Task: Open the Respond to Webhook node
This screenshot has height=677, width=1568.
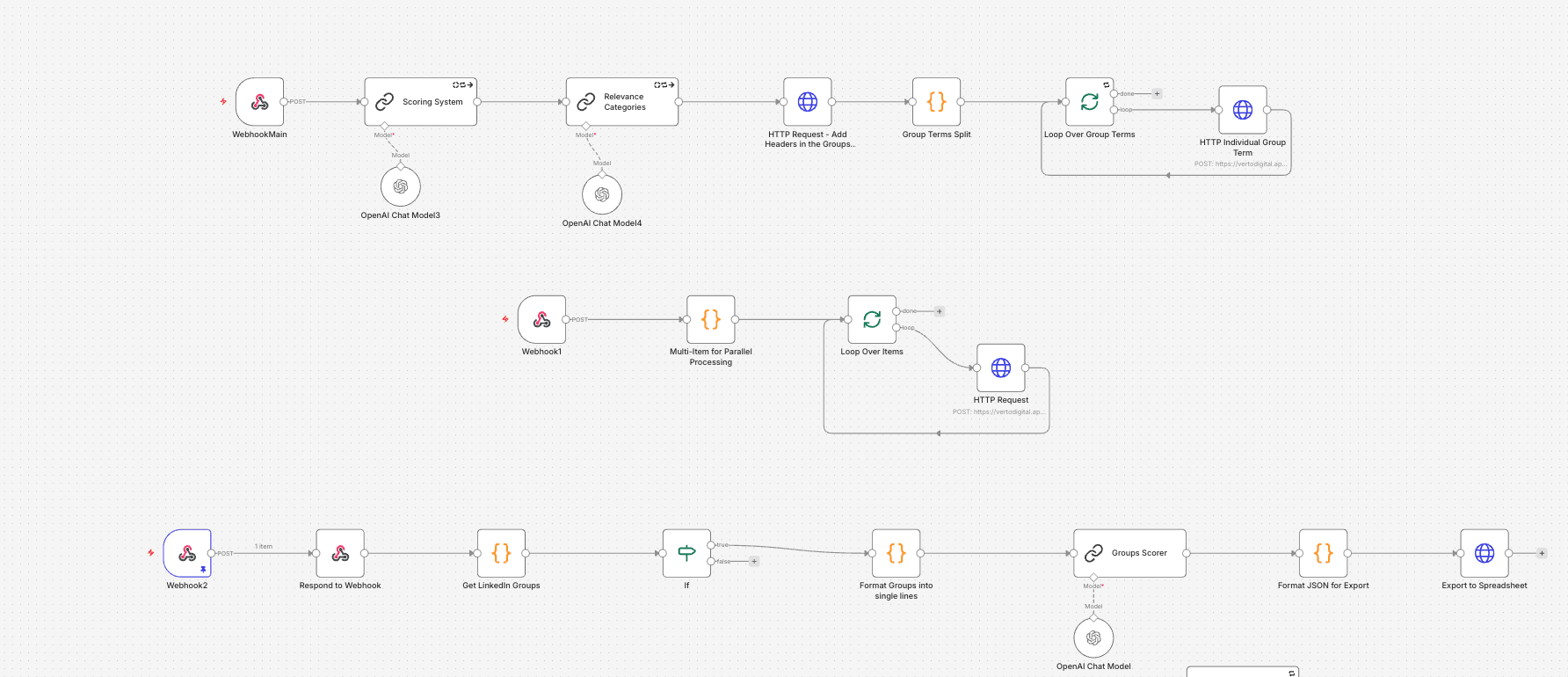Action: coord(340,553)
